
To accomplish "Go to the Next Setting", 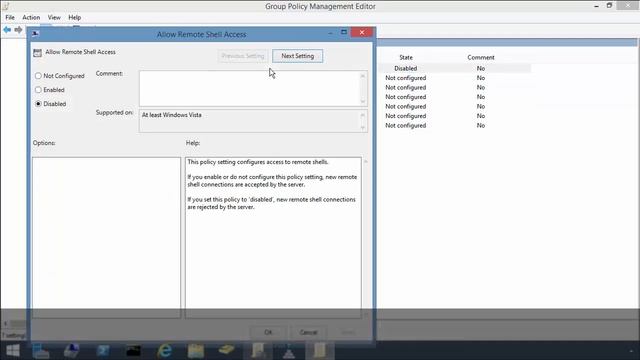I will [x=298, y=56].
